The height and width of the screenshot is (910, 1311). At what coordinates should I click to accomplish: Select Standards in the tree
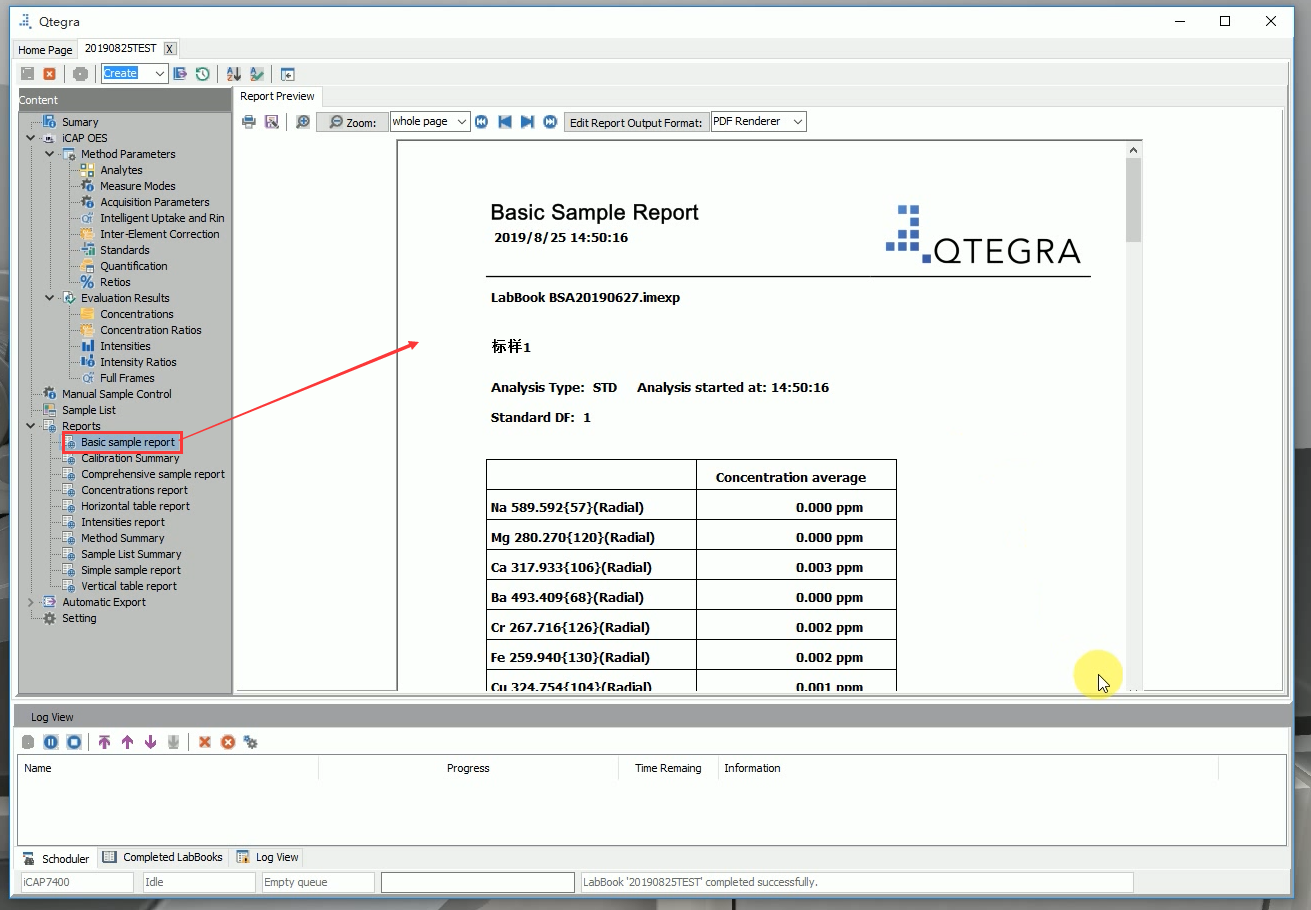[124, 250]
